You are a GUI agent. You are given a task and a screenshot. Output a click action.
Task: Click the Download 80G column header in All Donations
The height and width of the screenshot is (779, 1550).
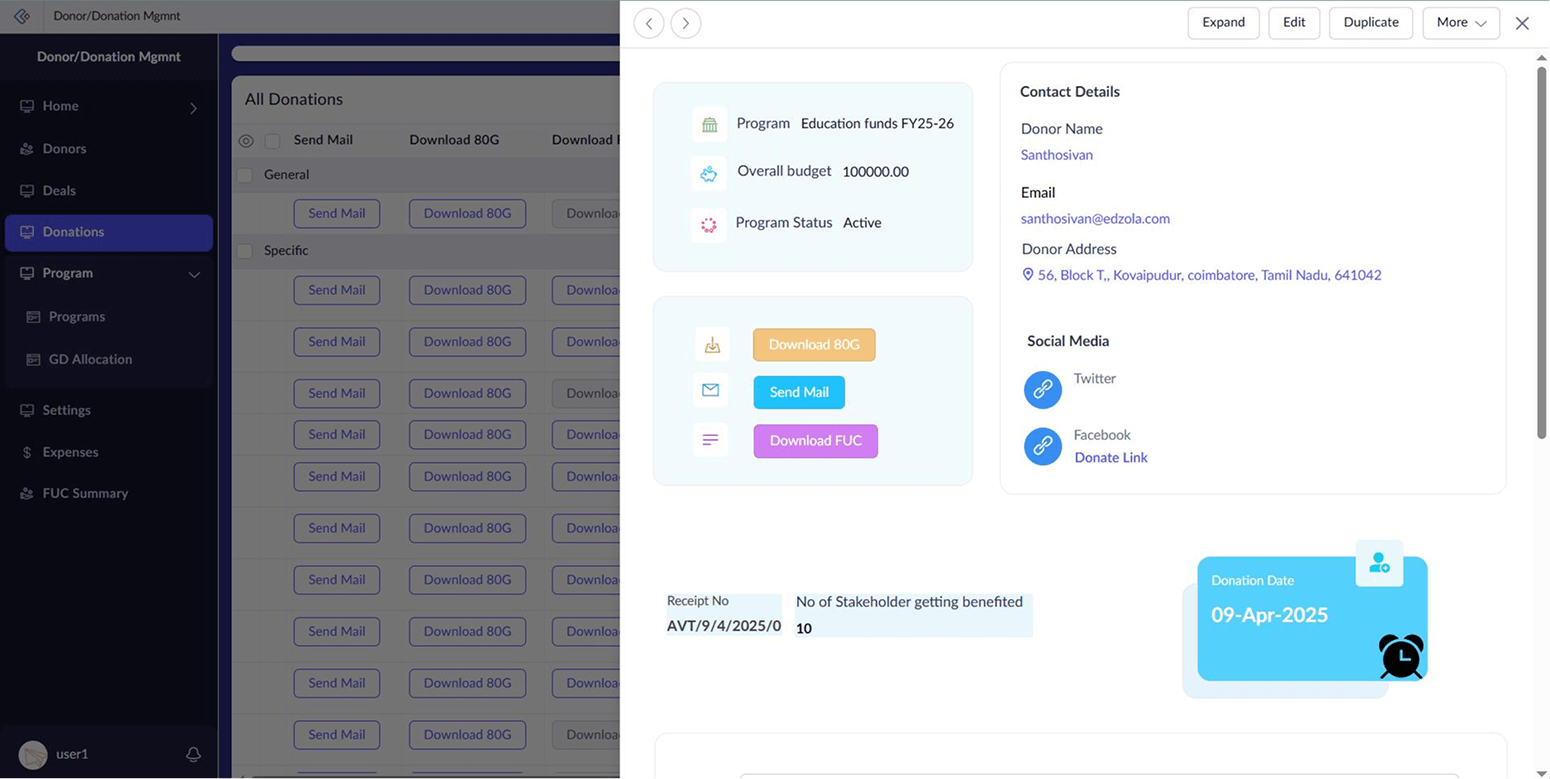point(454,140)
